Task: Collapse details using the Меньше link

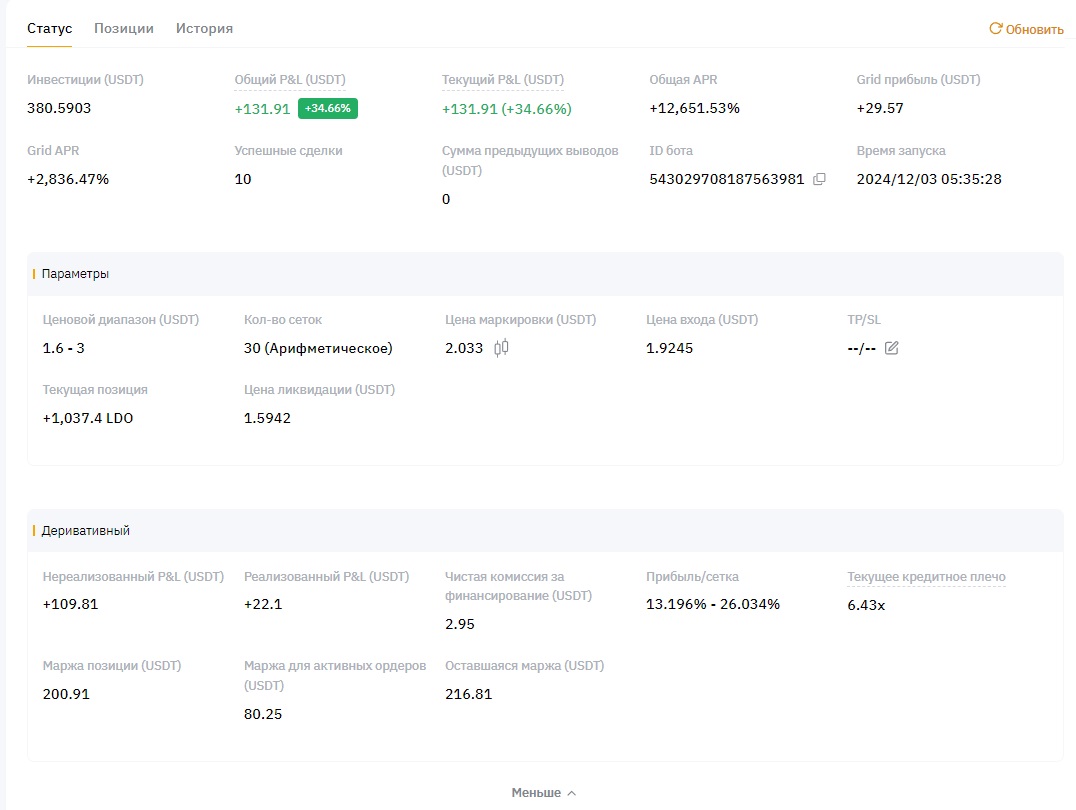Action: click(536, 792)
